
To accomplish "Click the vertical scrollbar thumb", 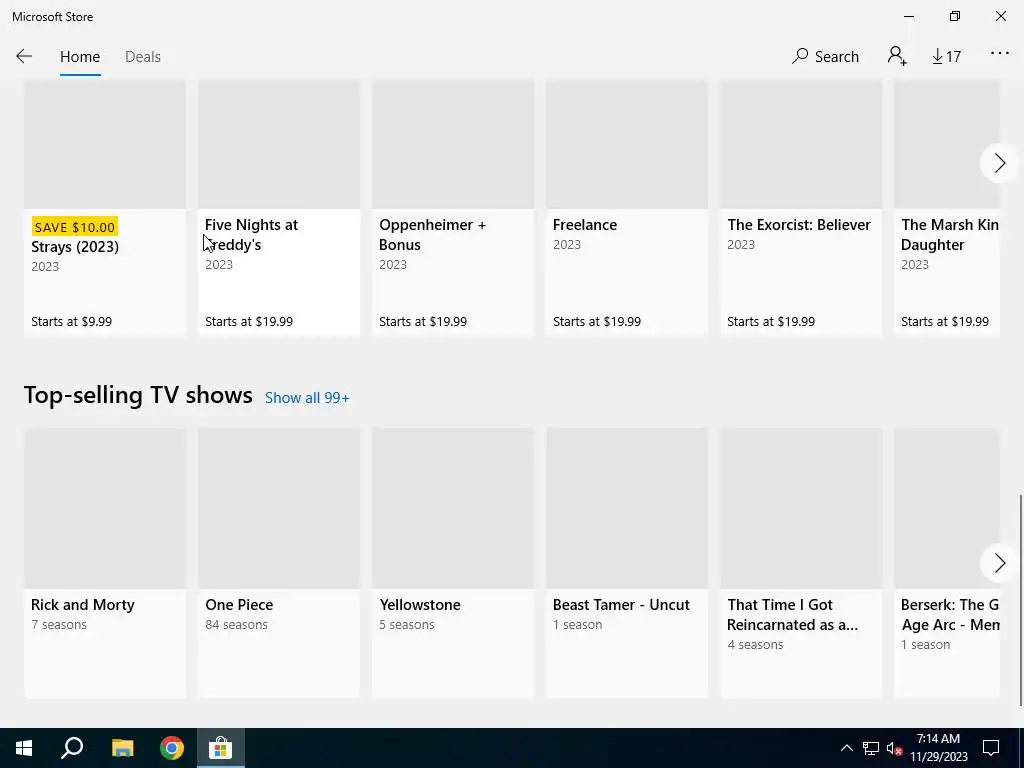I will tap(1021, 600).
